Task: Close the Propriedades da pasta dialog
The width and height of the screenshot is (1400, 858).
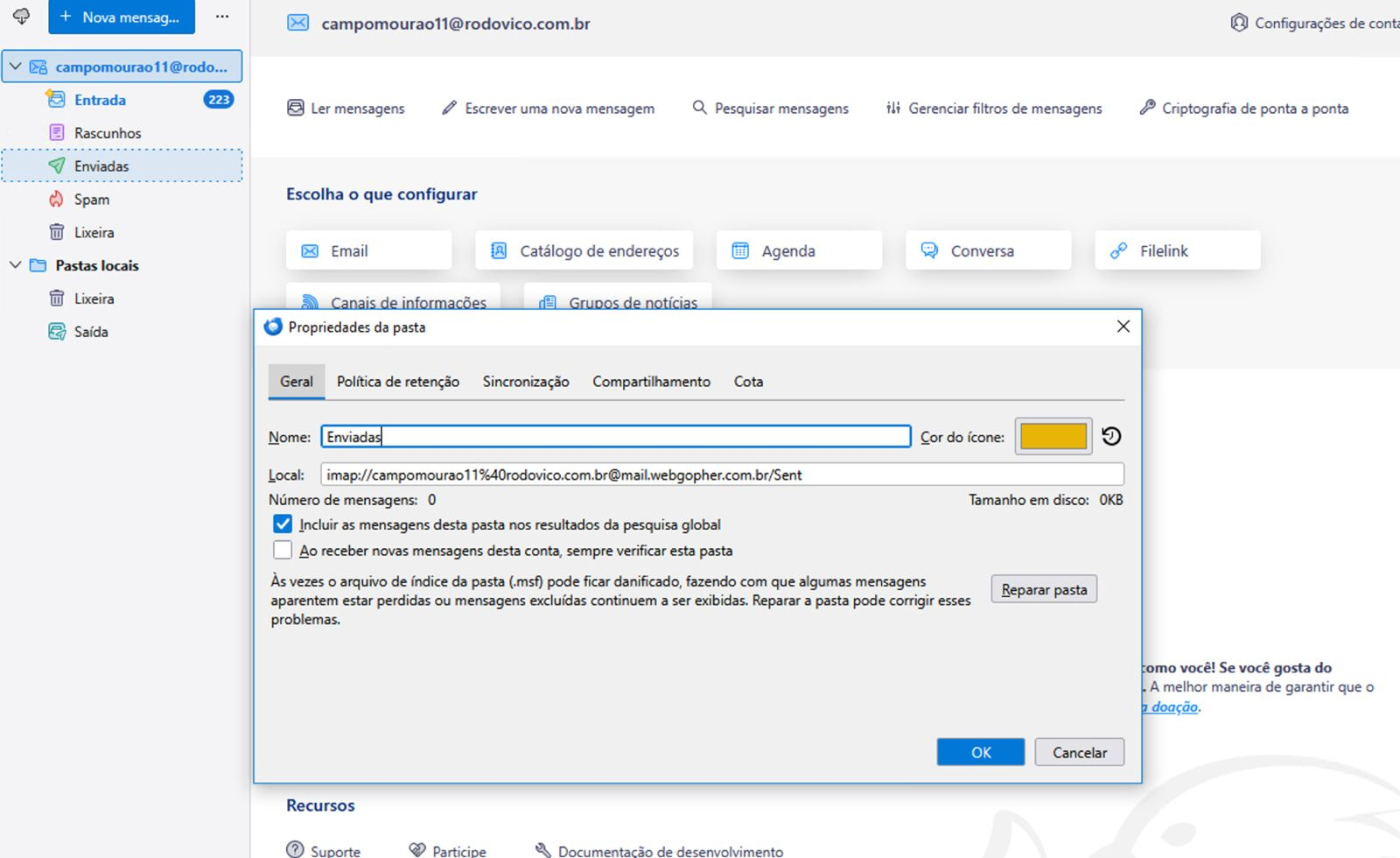Action: pos(1123,327)
